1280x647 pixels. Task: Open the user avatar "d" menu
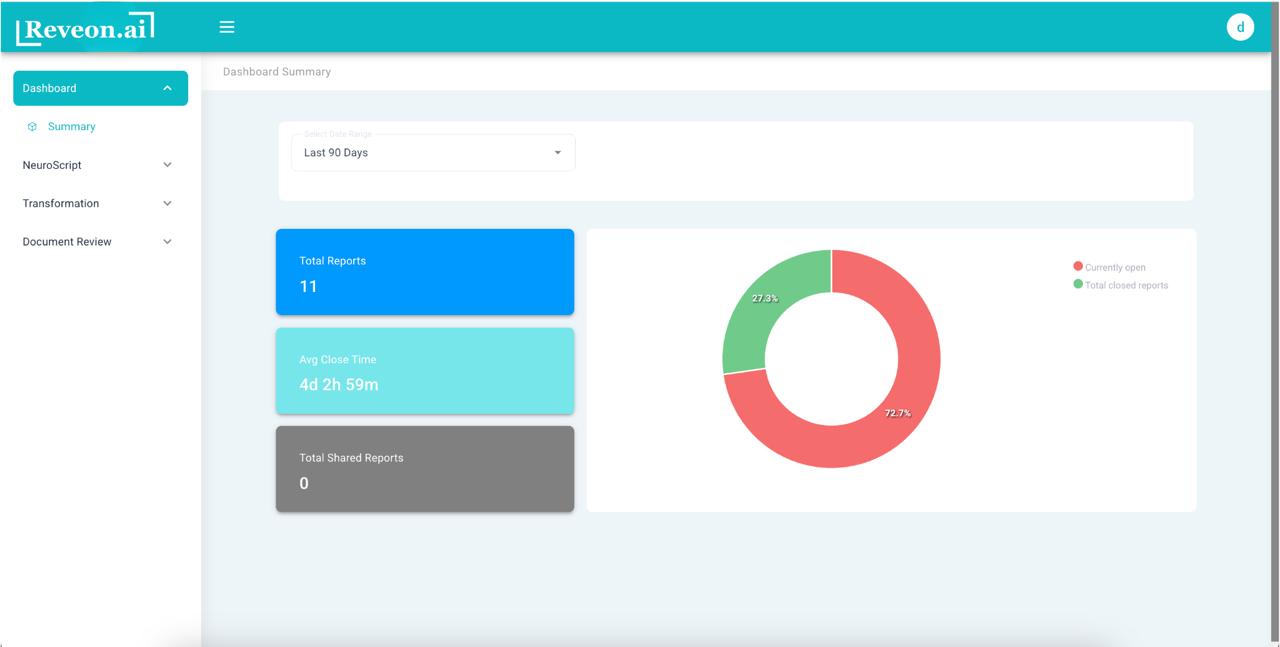1240,27
